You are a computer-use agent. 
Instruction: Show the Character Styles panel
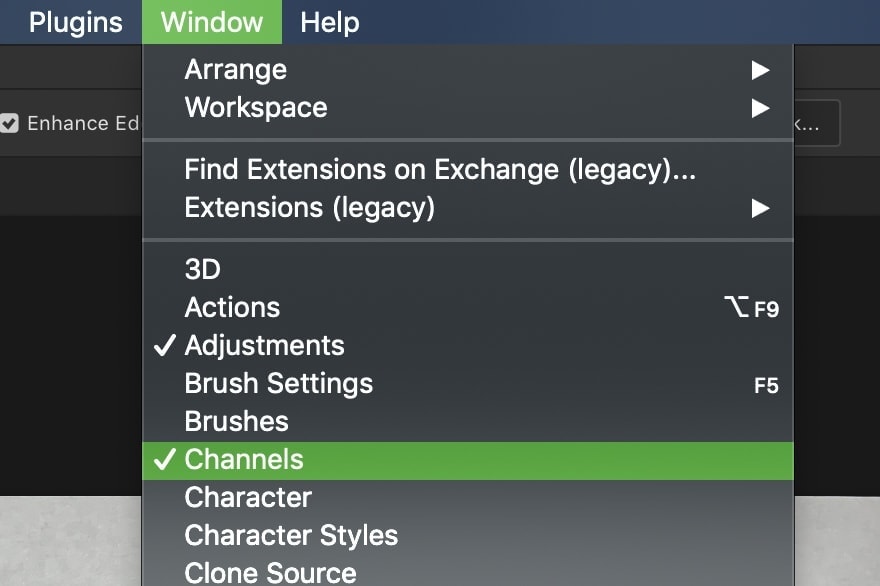coord(468,535)
